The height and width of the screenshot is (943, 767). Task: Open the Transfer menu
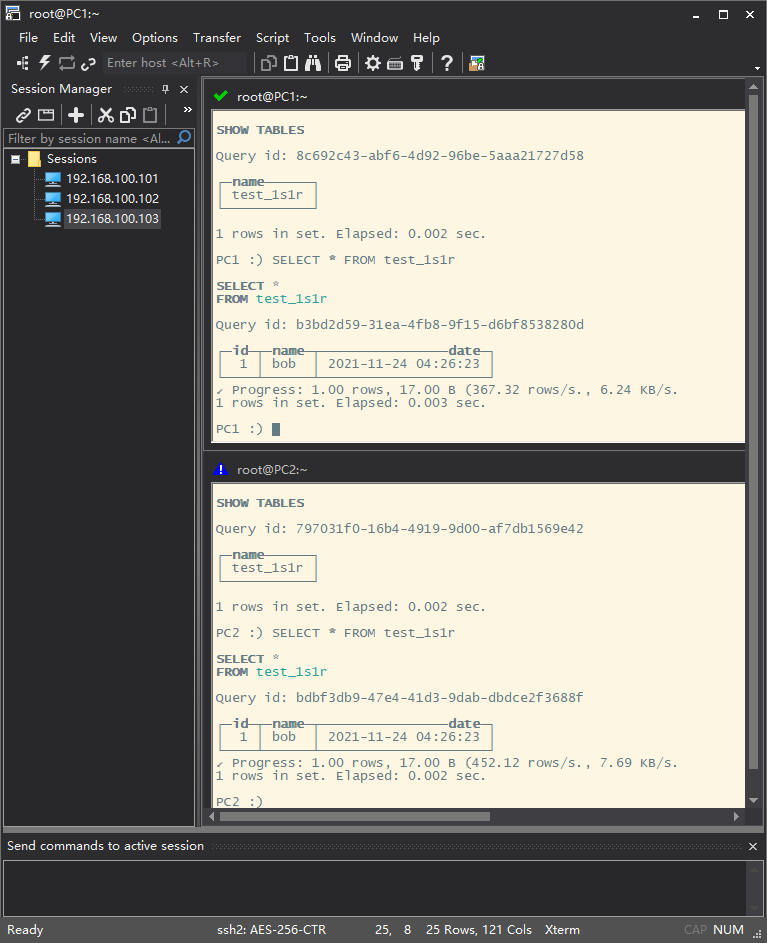pos(217,37)
